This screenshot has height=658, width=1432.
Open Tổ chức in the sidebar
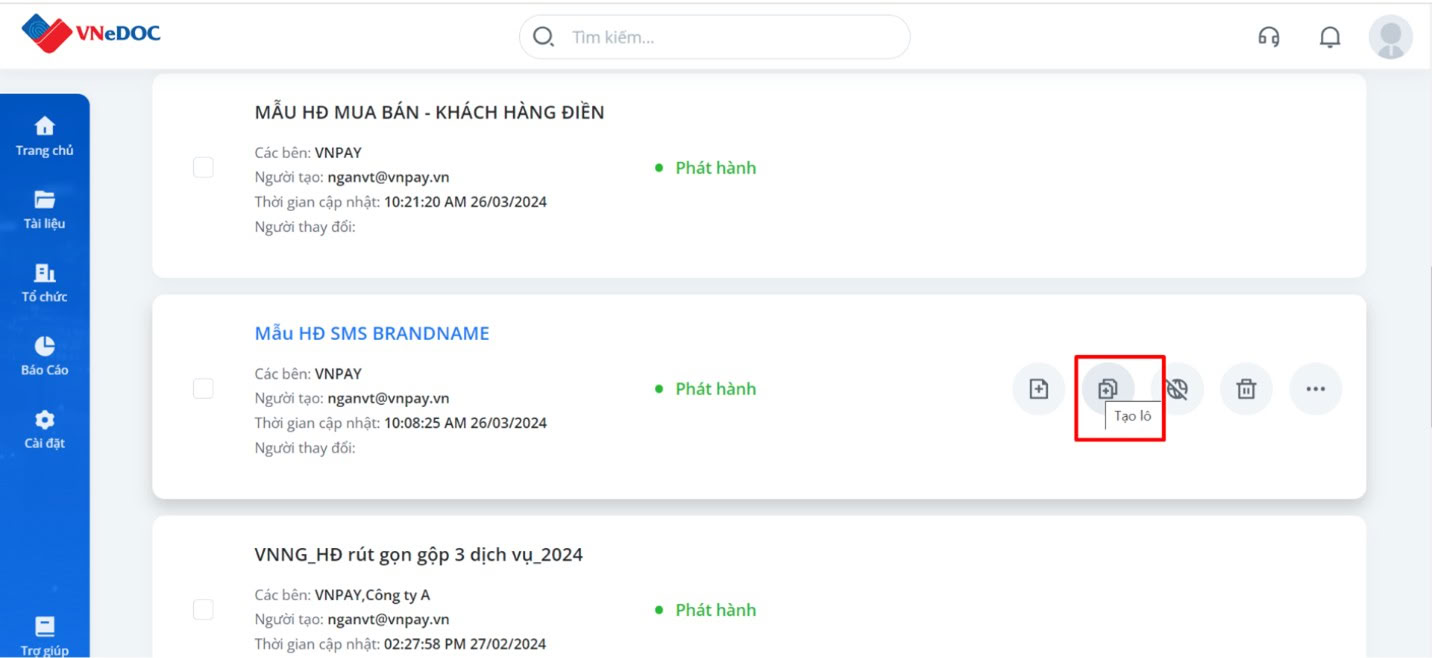click(x=45, y=283)
